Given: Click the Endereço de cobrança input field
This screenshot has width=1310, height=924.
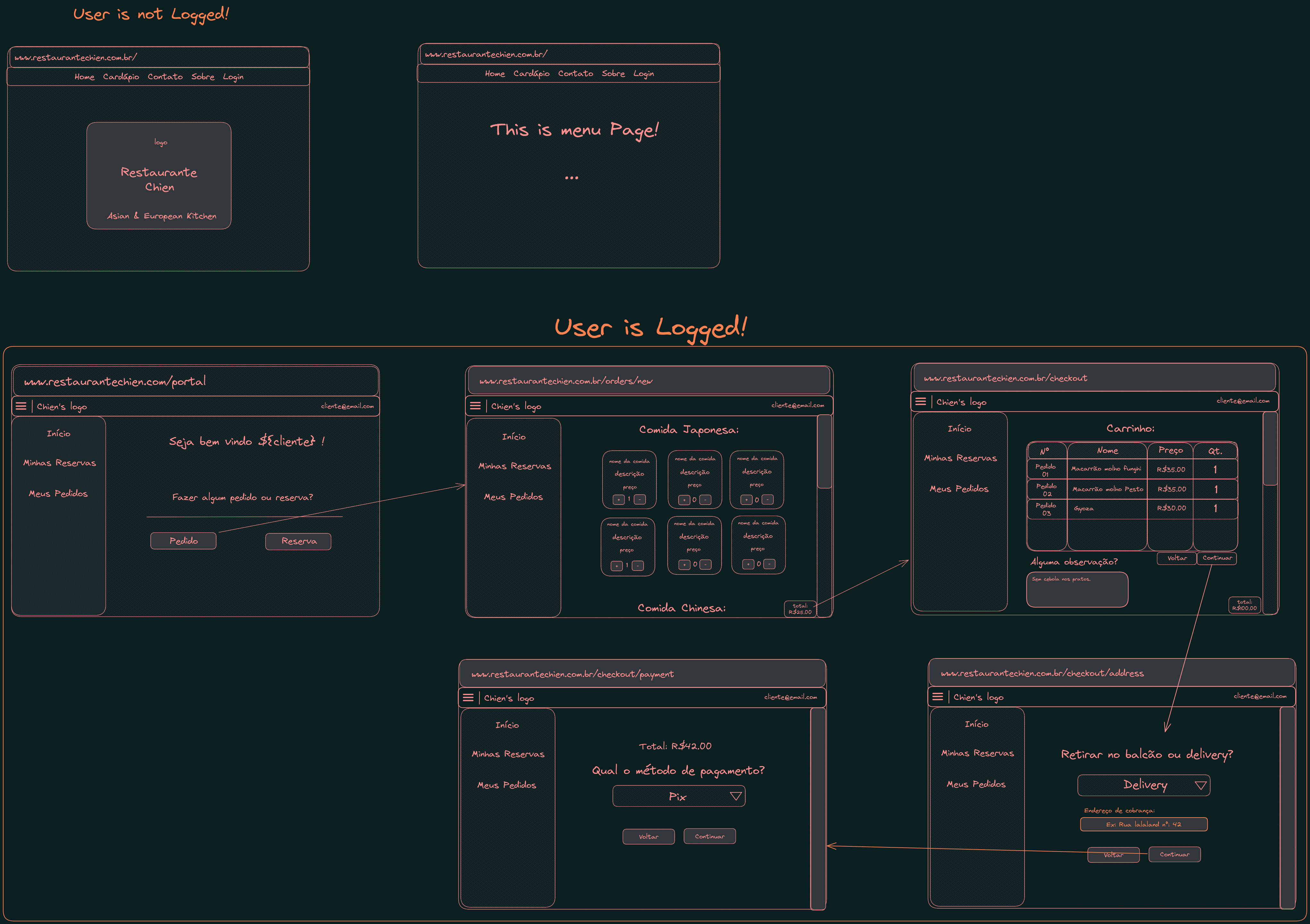Looking at the screenshot, I should coord(1143,825).
